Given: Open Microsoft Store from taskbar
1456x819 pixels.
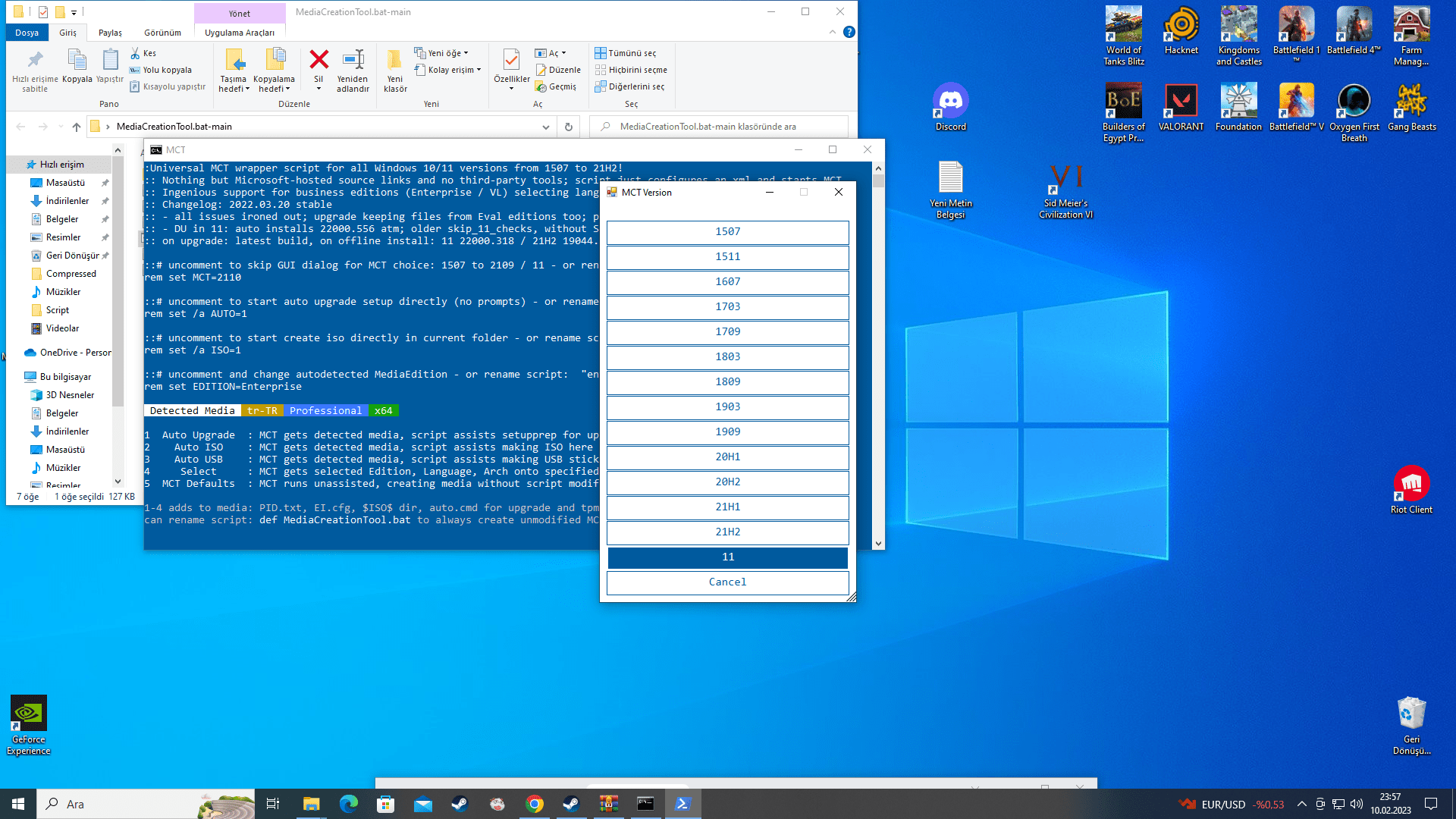Looking at the screenshot, I should pos(386,804).
